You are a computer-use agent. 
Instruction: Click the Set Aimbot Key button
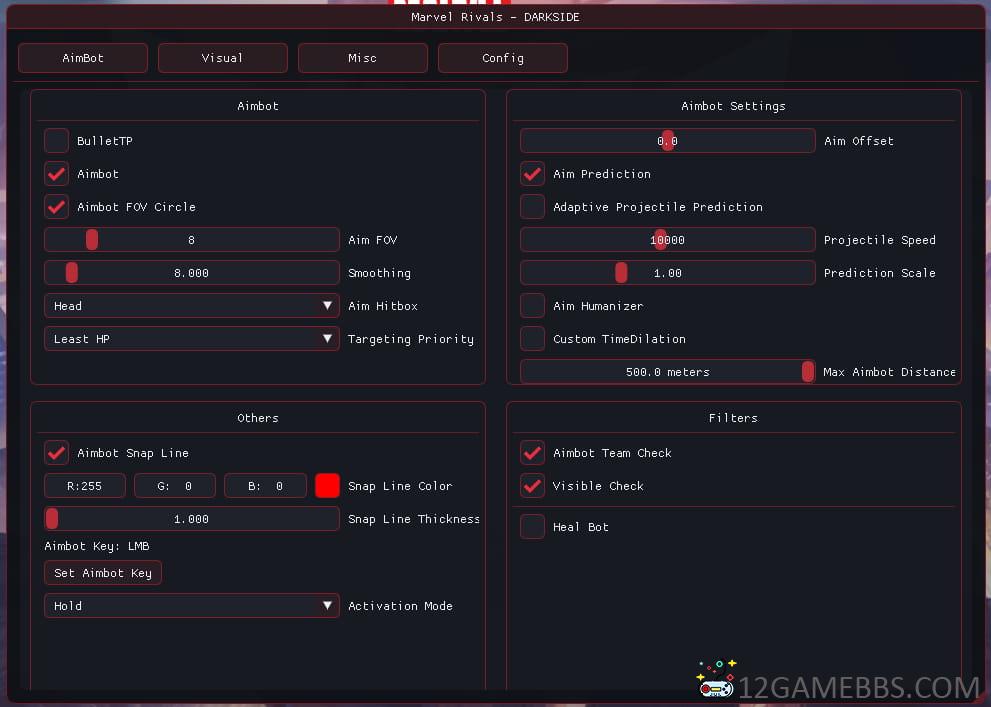[103, 573]
